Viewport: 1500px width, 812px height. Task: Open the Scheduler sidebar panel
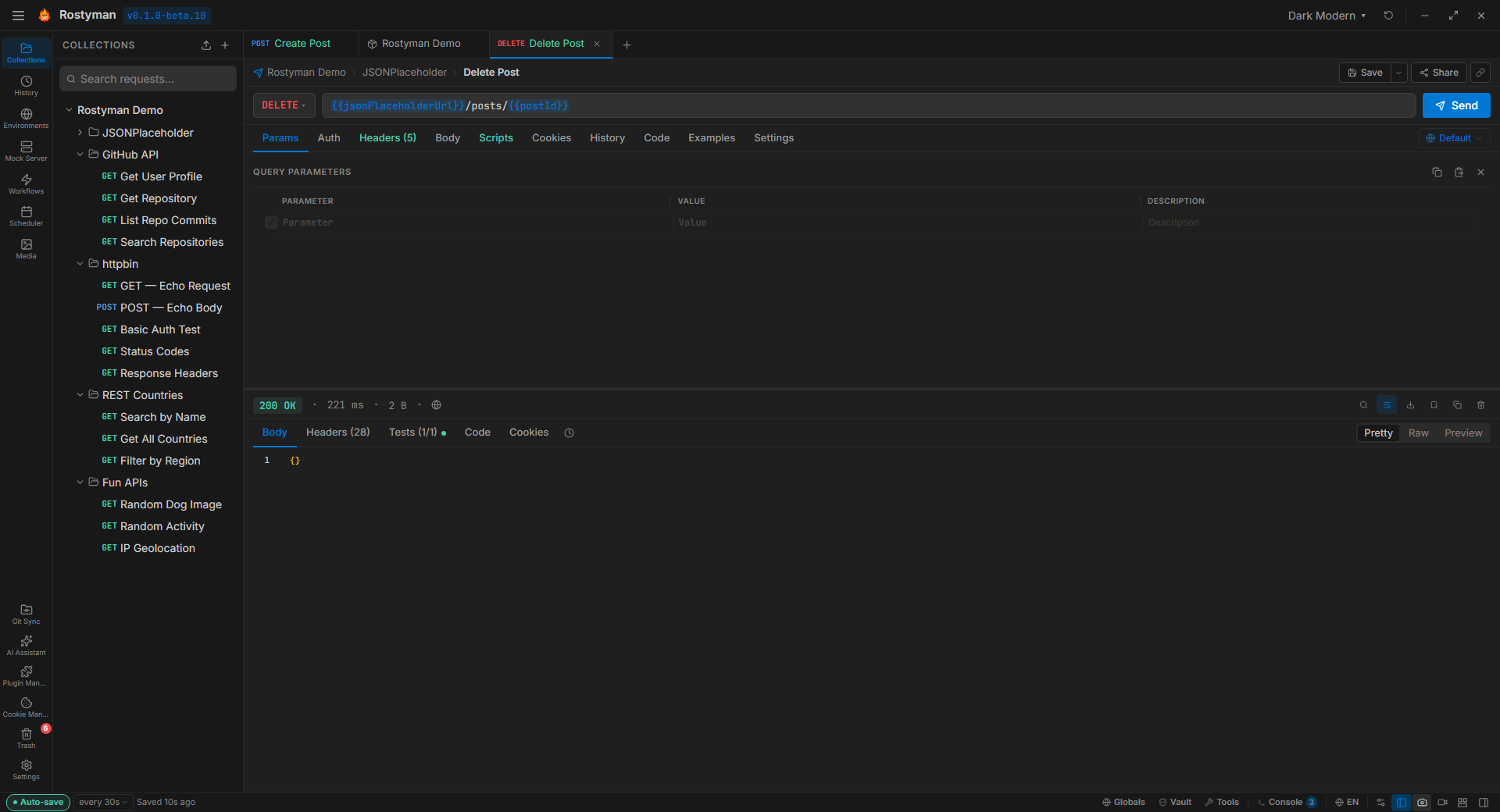26,216
